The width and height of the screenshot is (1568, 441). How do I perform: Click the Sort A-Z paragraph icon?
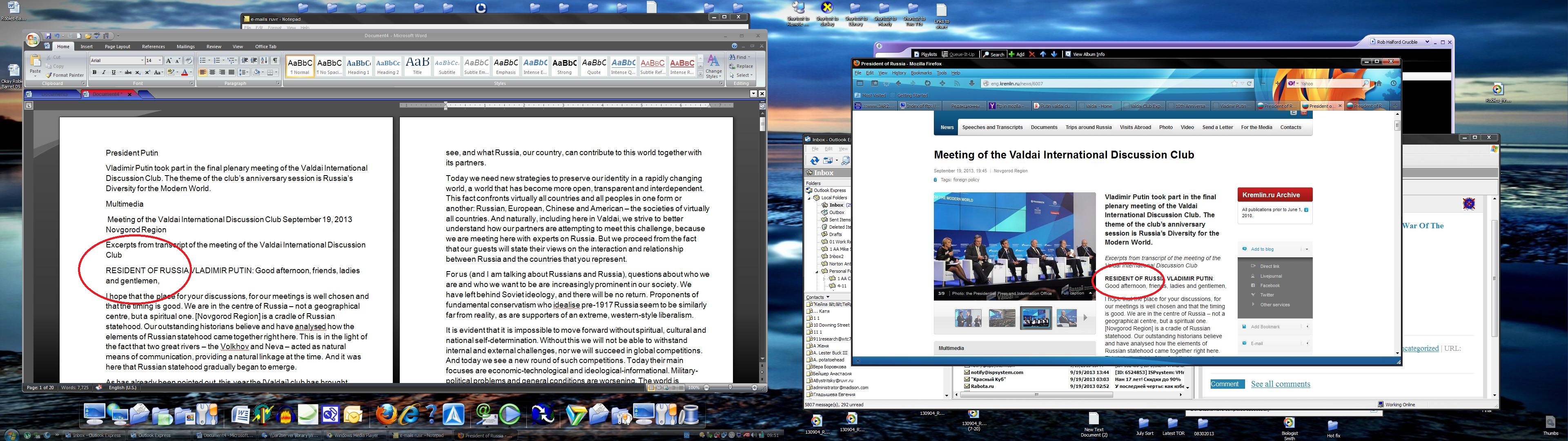coord(263,60)
